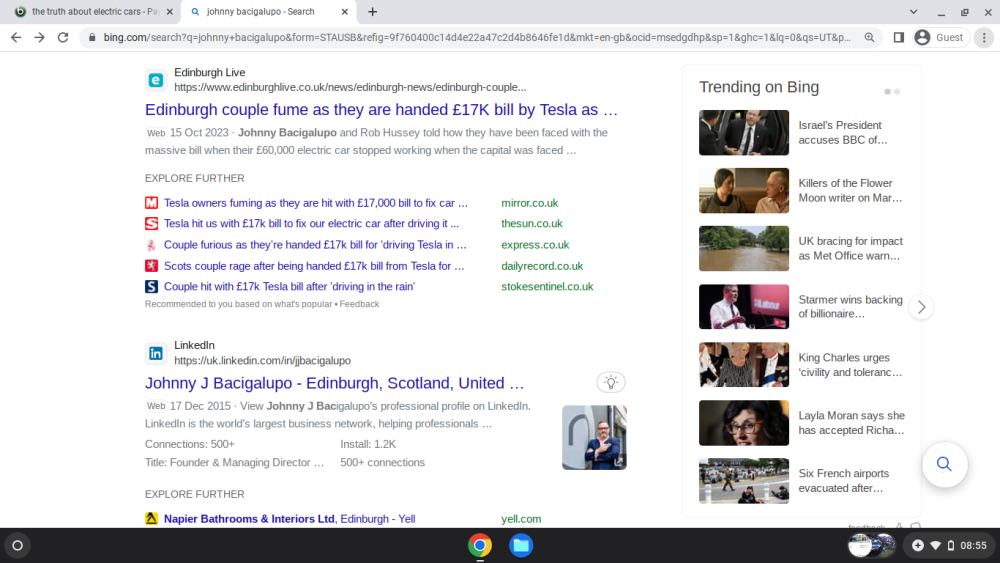Close the 'the truth about electric cars' tab

[x=170, y=11]
